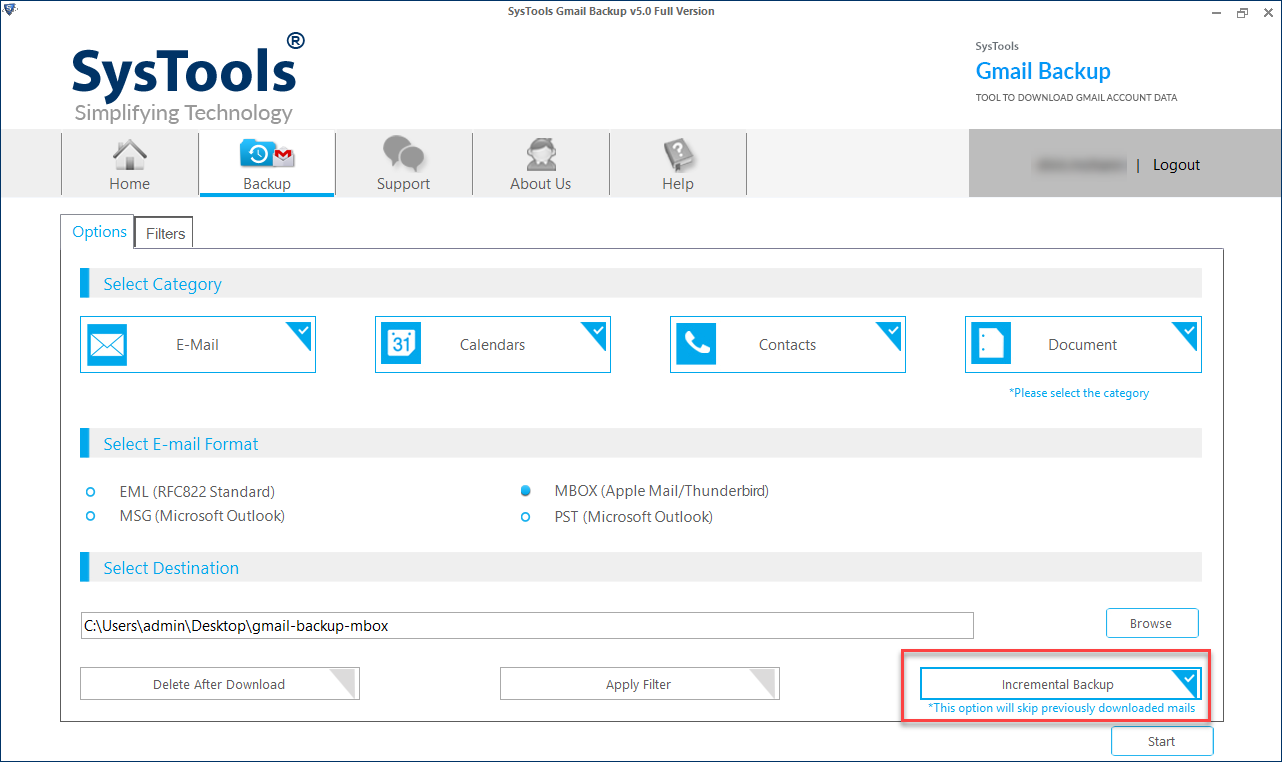Click 'skip previously downloaded mails' note
Viewport: 1282px width, 762px height.
click(x=1061, y=708)
